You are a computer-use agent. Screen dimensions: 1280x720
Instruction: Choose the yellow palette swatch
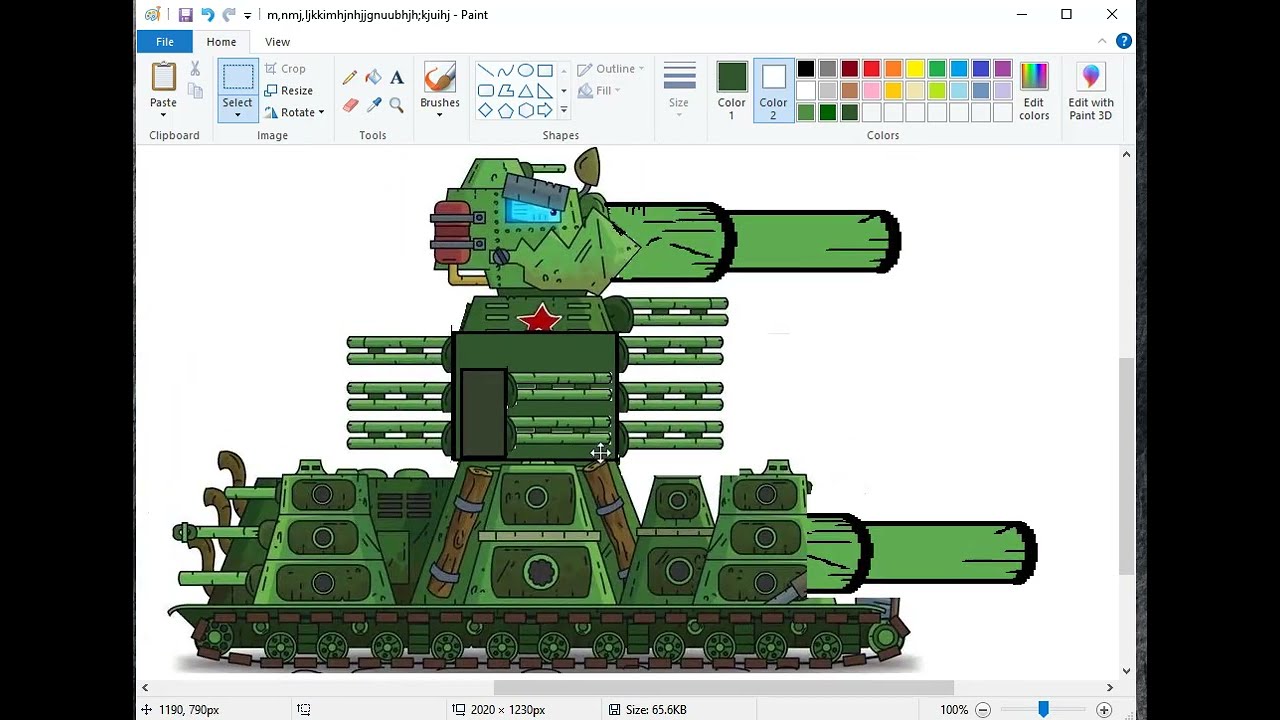coord(915,69)
